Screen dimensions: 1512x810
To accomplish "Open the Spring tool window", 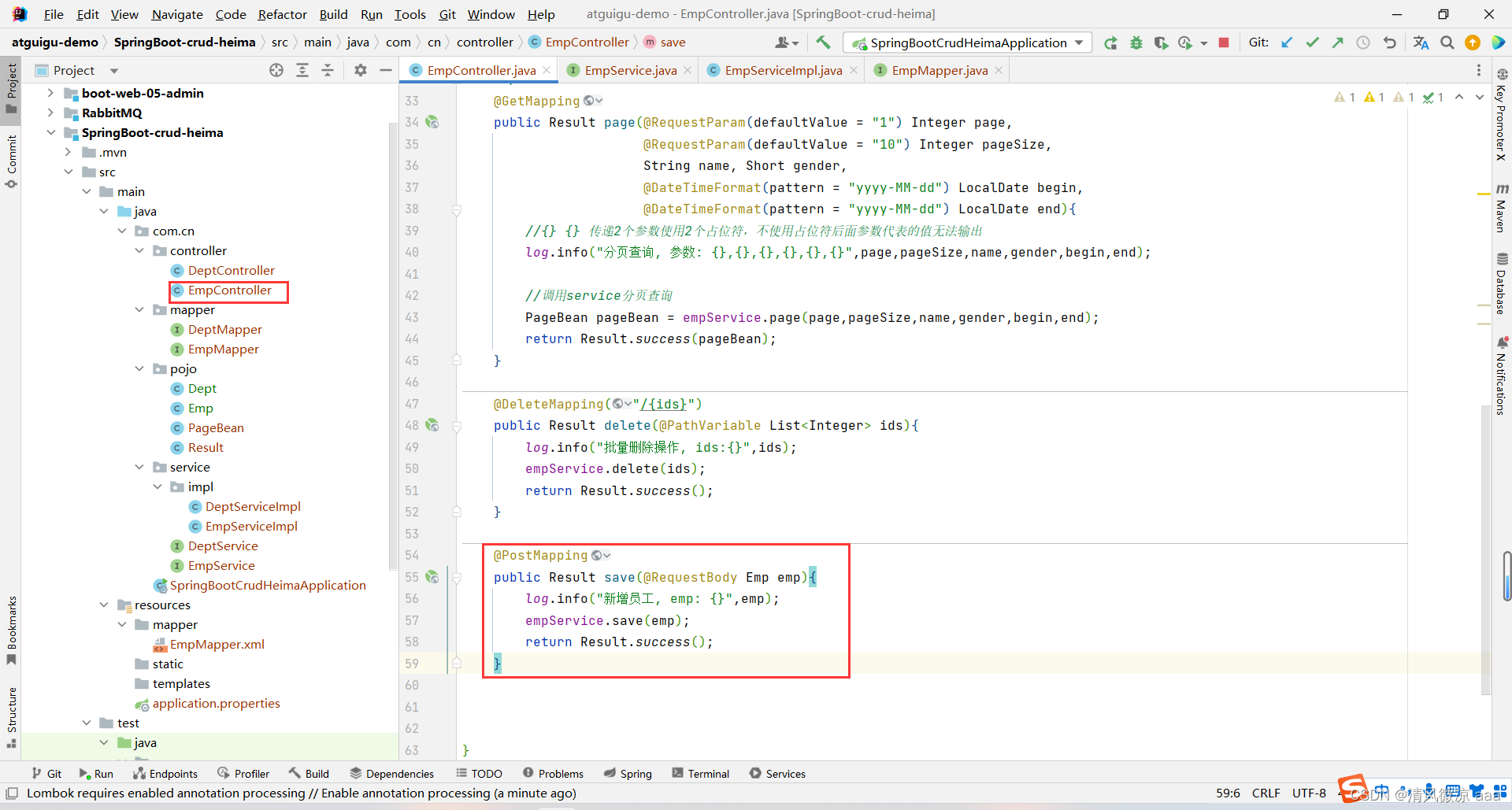I will click(628, 774).
